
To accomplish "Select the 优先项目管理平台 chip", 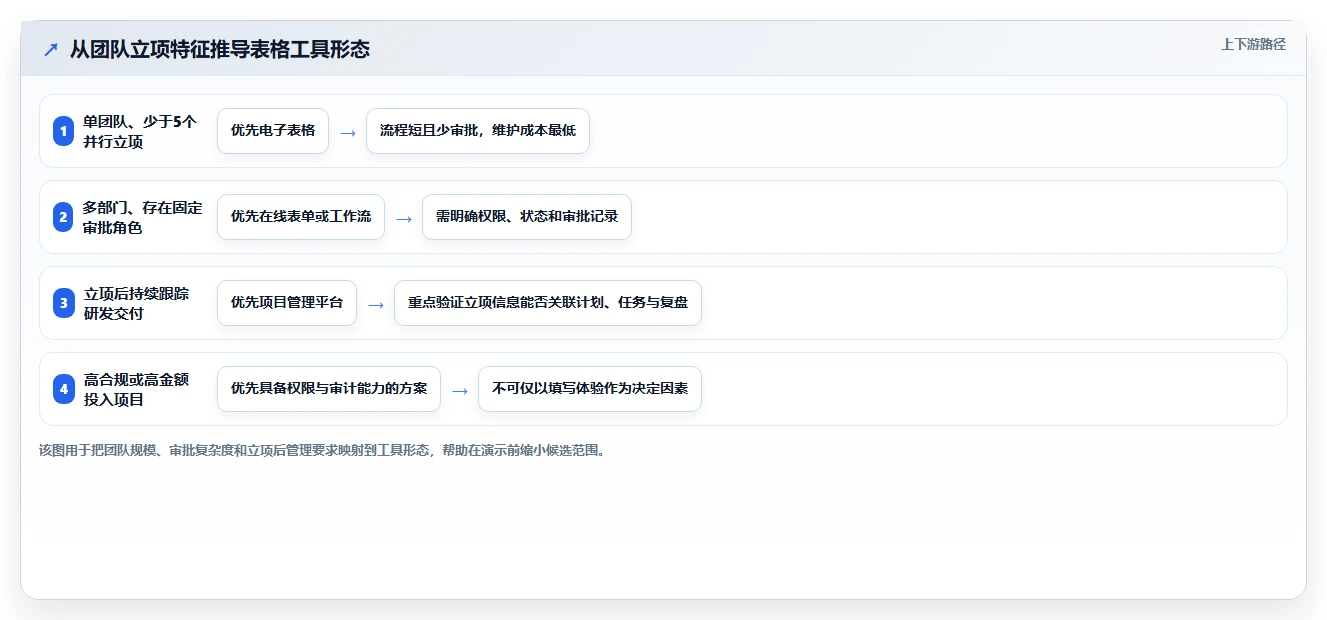I will [x=287, y=303].
